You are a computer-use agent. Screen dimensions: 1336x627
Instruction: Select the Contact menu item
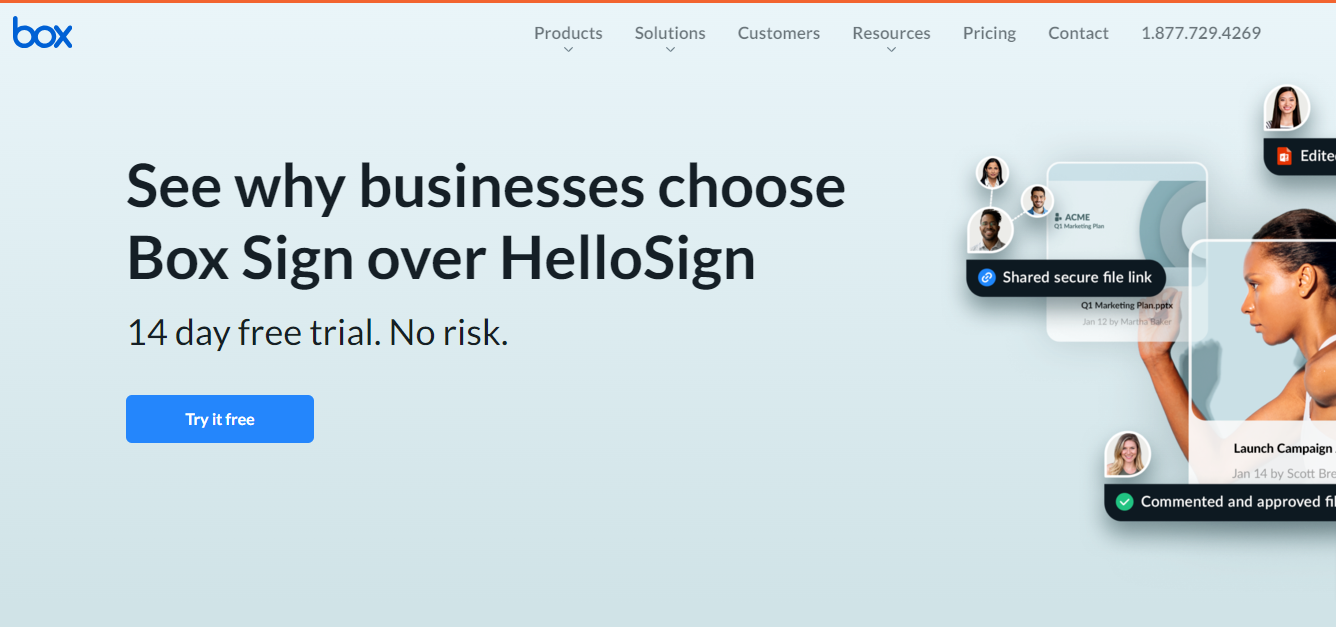(x=1078, y=33)
